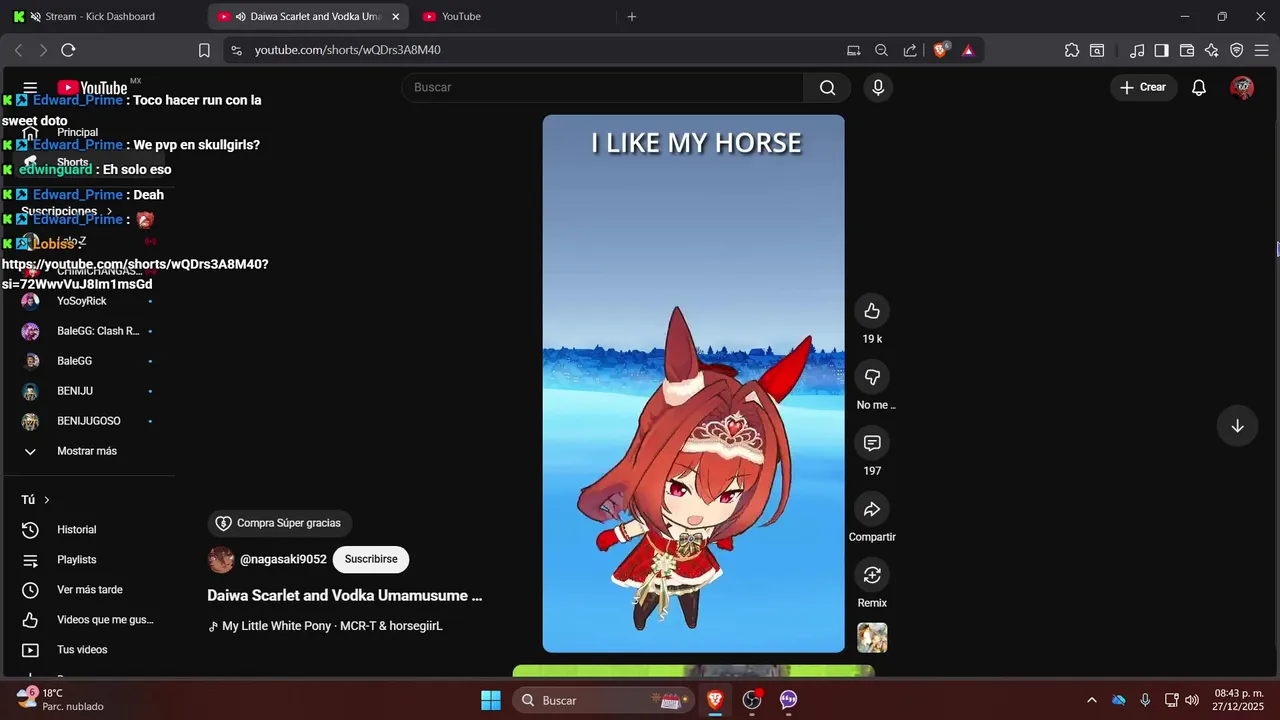Viewport: 1280px width, 720px height.
Task: Click the share icon in the address bar
Action: coord(910,50)
